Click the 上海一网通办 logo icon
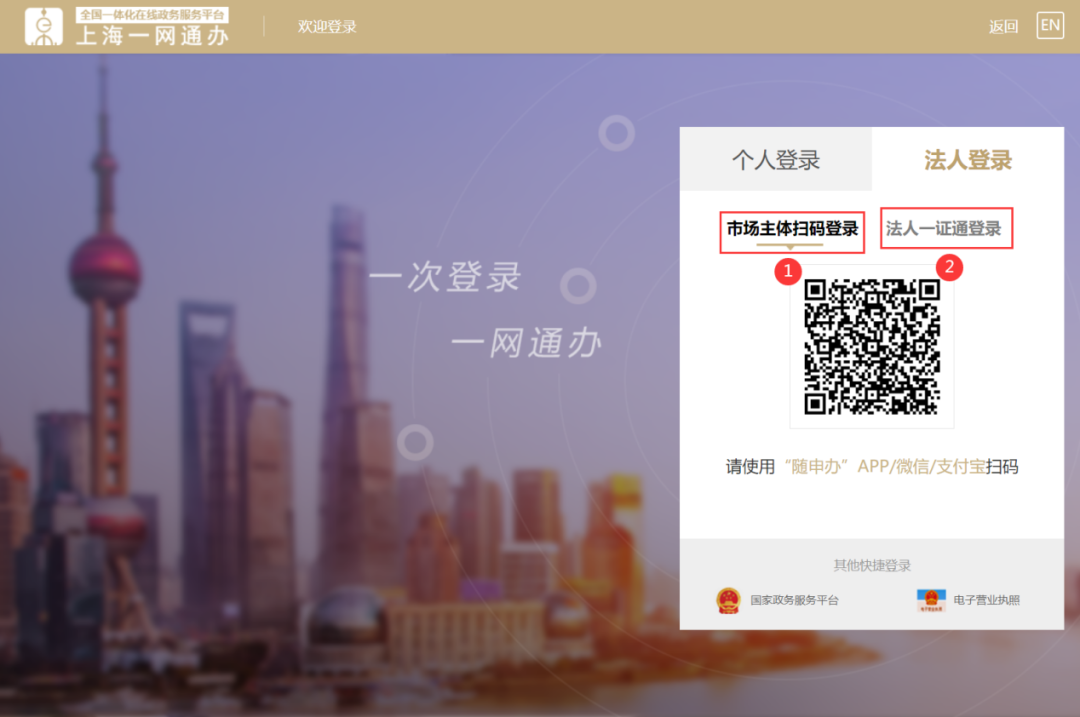The image size is (1080, 717). click(x=43, y=27)
